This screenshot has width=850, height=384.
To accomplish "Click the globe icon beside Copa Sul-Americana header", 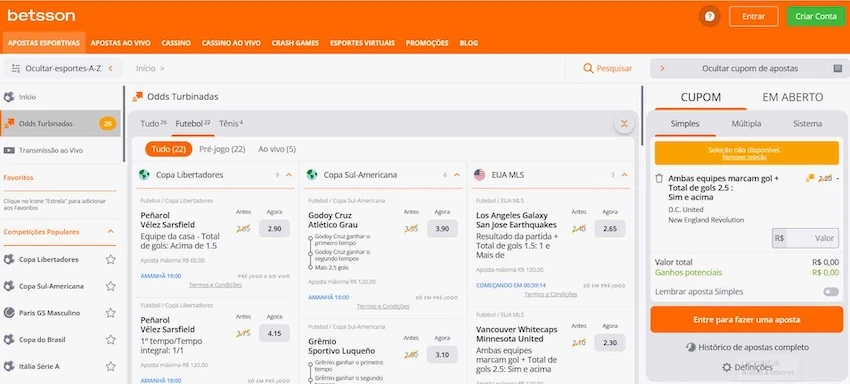I will point(312,175).
